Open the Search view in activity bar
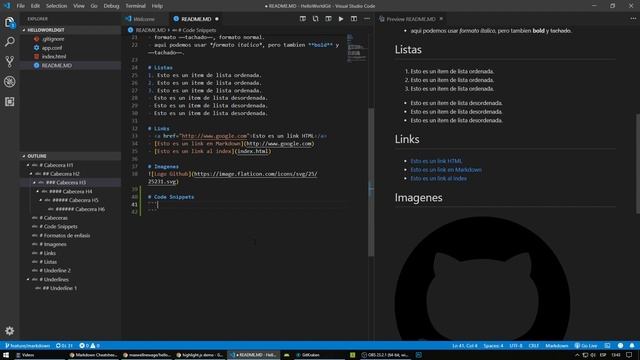Image resolution: width=640 pixels, height=360 pixels. pos(10,42)
